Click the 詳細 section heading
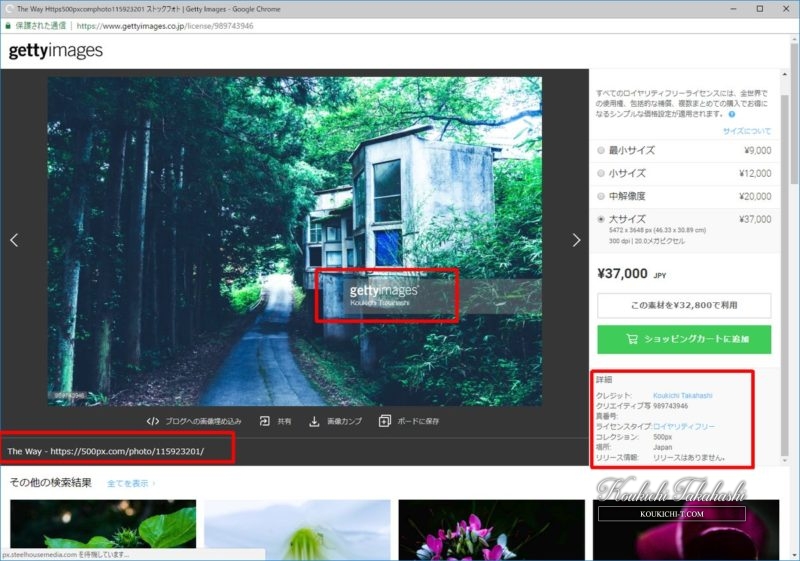 click(604, 379)
